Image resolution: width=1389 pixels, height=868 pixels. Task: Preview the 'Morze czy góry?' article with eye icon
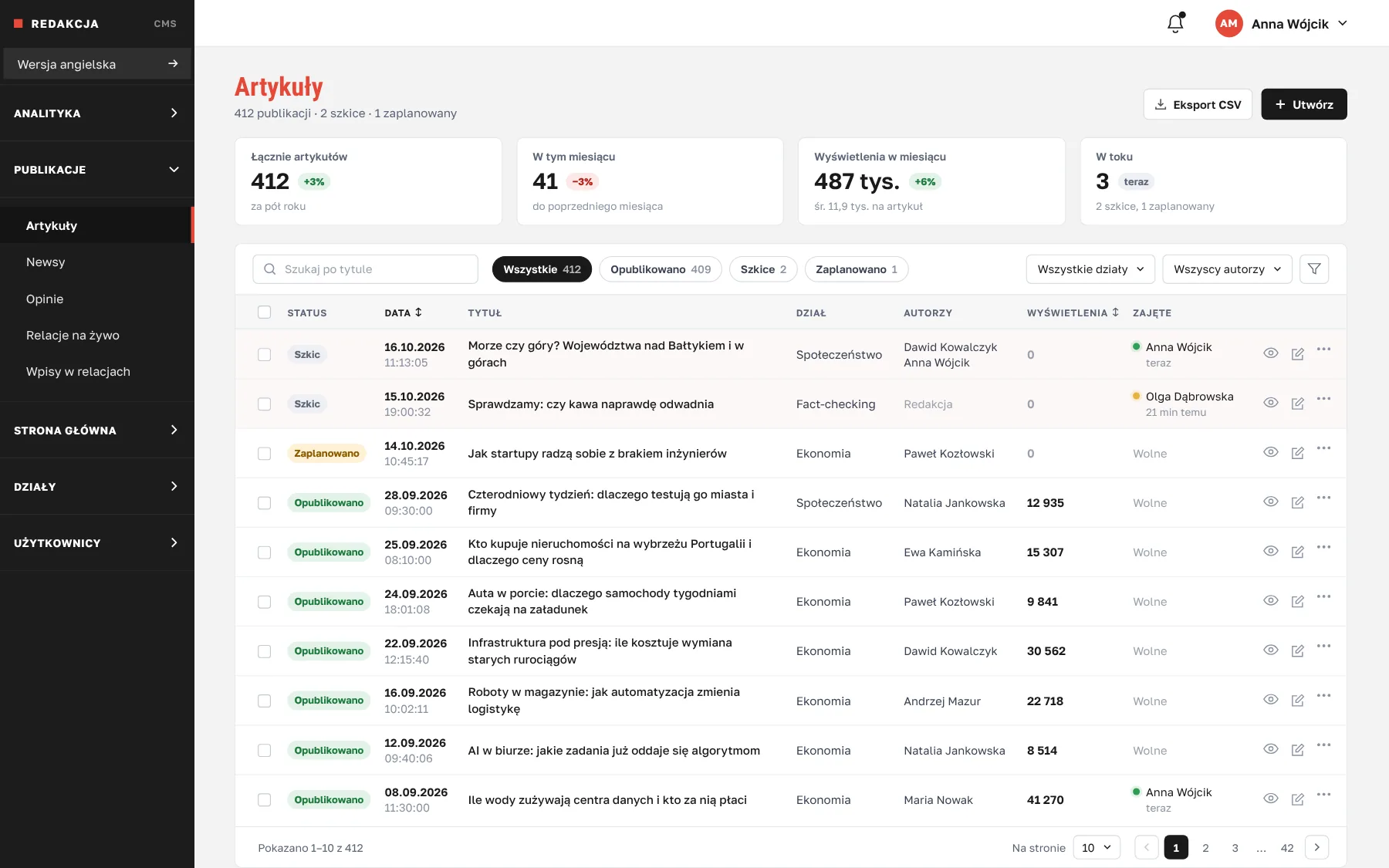click(x=1271, y=353)
